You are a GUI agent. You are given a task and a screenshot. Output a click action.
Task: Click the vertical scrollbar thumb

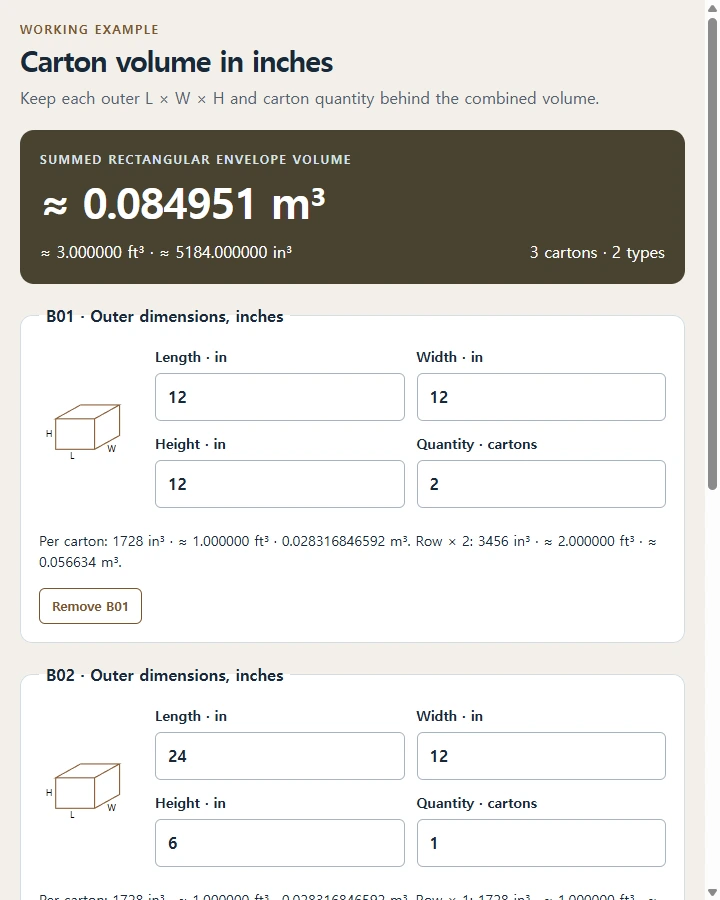pyautogui.click(x=713, y=254)
